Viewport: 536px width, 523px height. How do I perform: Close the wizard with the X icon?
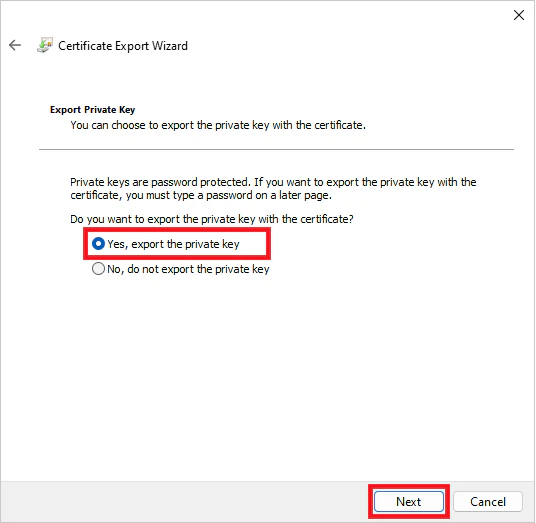(519, 15)
